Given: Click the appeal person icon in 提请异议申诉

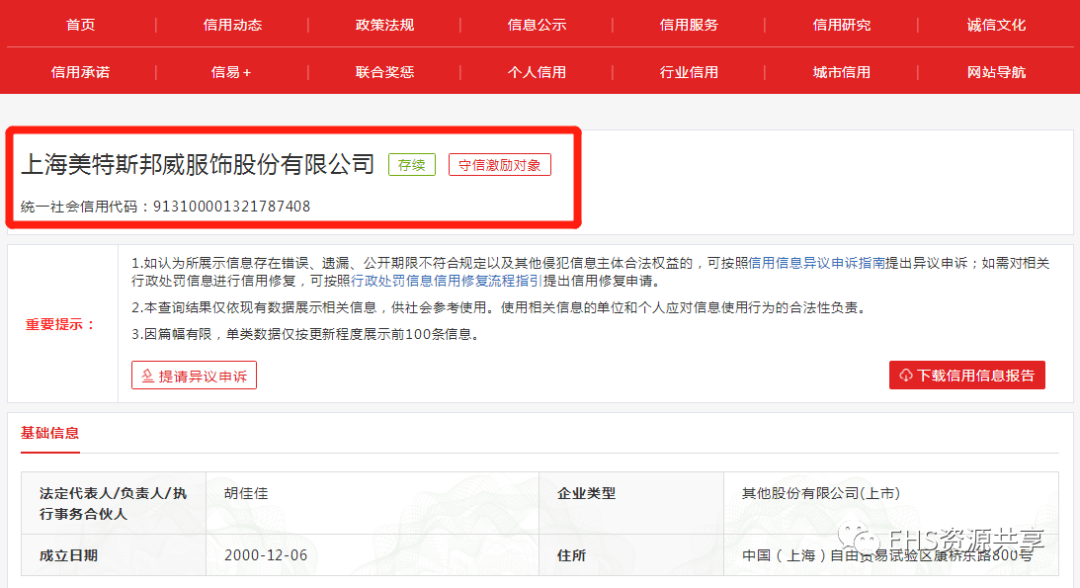Looking at the screenshot, I should (x=147, y=376).
